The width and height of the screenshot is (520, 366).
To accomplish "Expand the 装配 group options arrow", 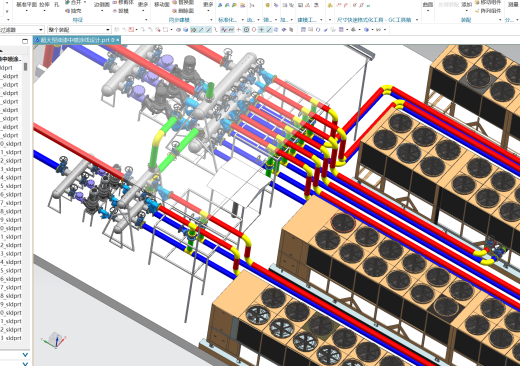I will click(500, 20).
